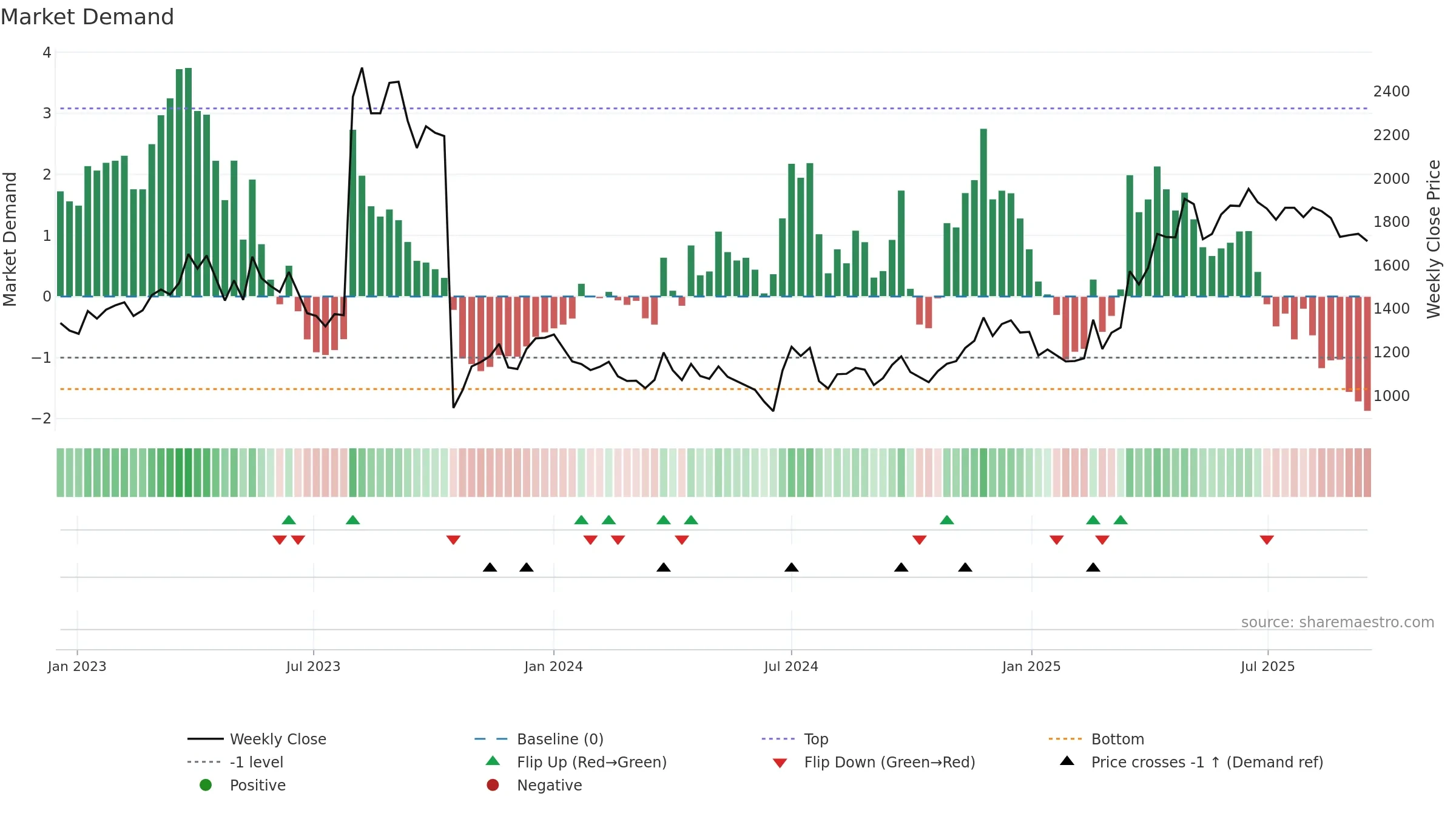Click the only black price-cross marker in 2025
1456x819 pixels.
[x=1093, y=567]
